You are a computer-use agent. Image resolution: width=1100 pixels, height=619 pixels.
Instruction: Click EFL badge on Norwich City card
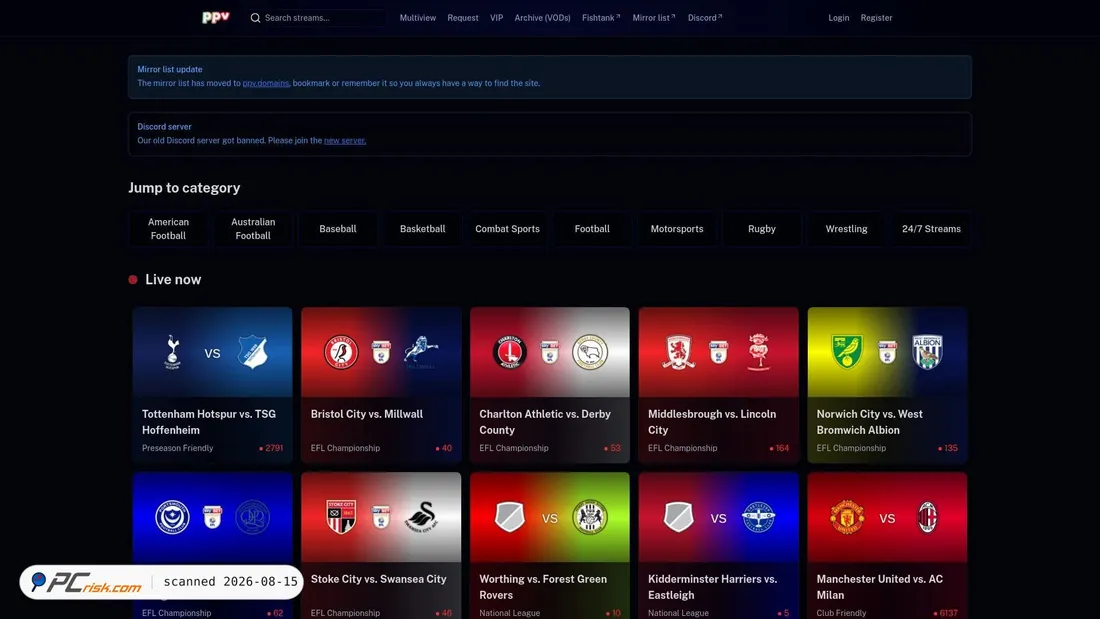pos(887,352)
